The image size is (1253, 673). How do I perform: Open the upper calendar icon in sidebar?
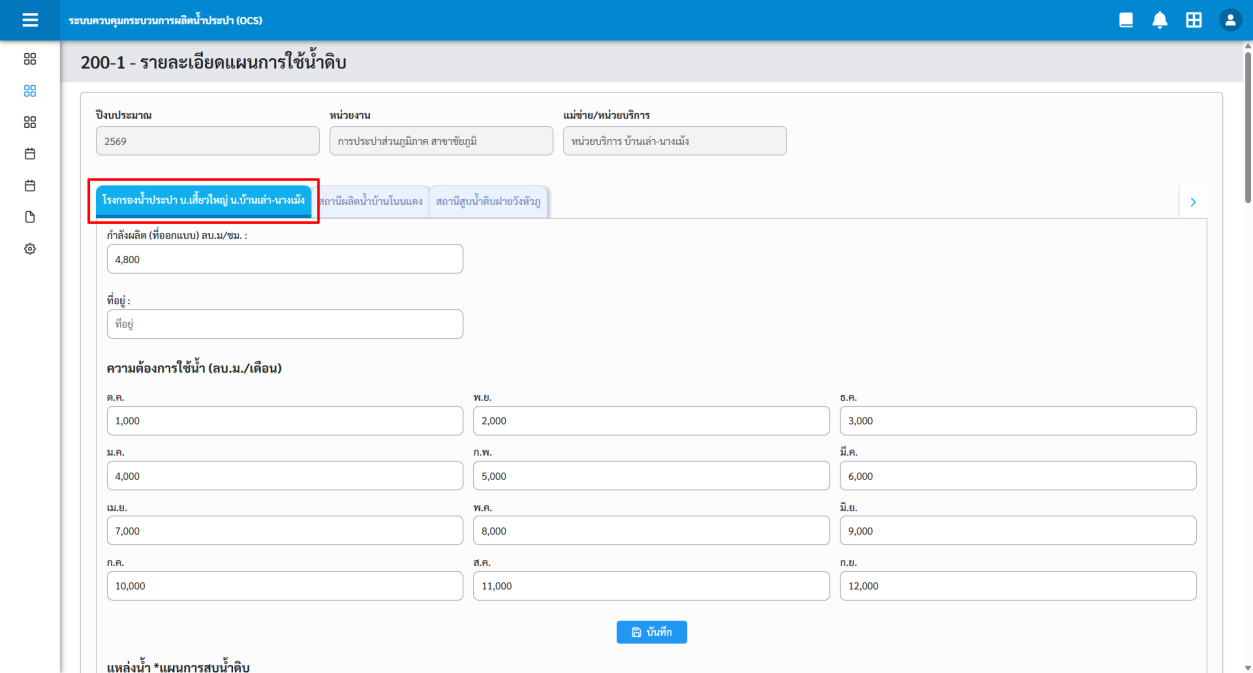pyautogui.click(x=30, y=154)
